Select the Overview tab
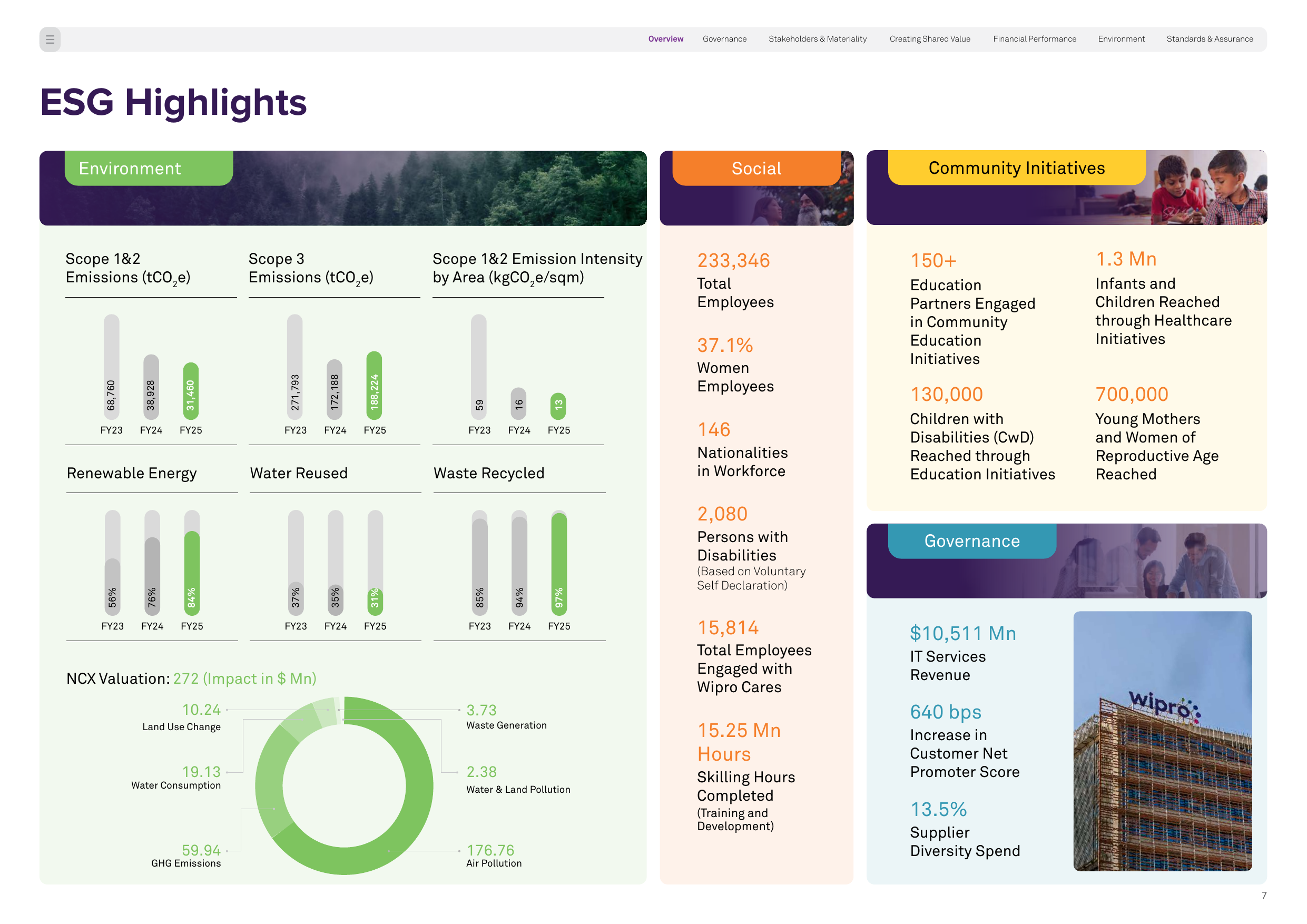This screenshot has width=1307, height=924. pyautogui.click(x=665, y=40)
